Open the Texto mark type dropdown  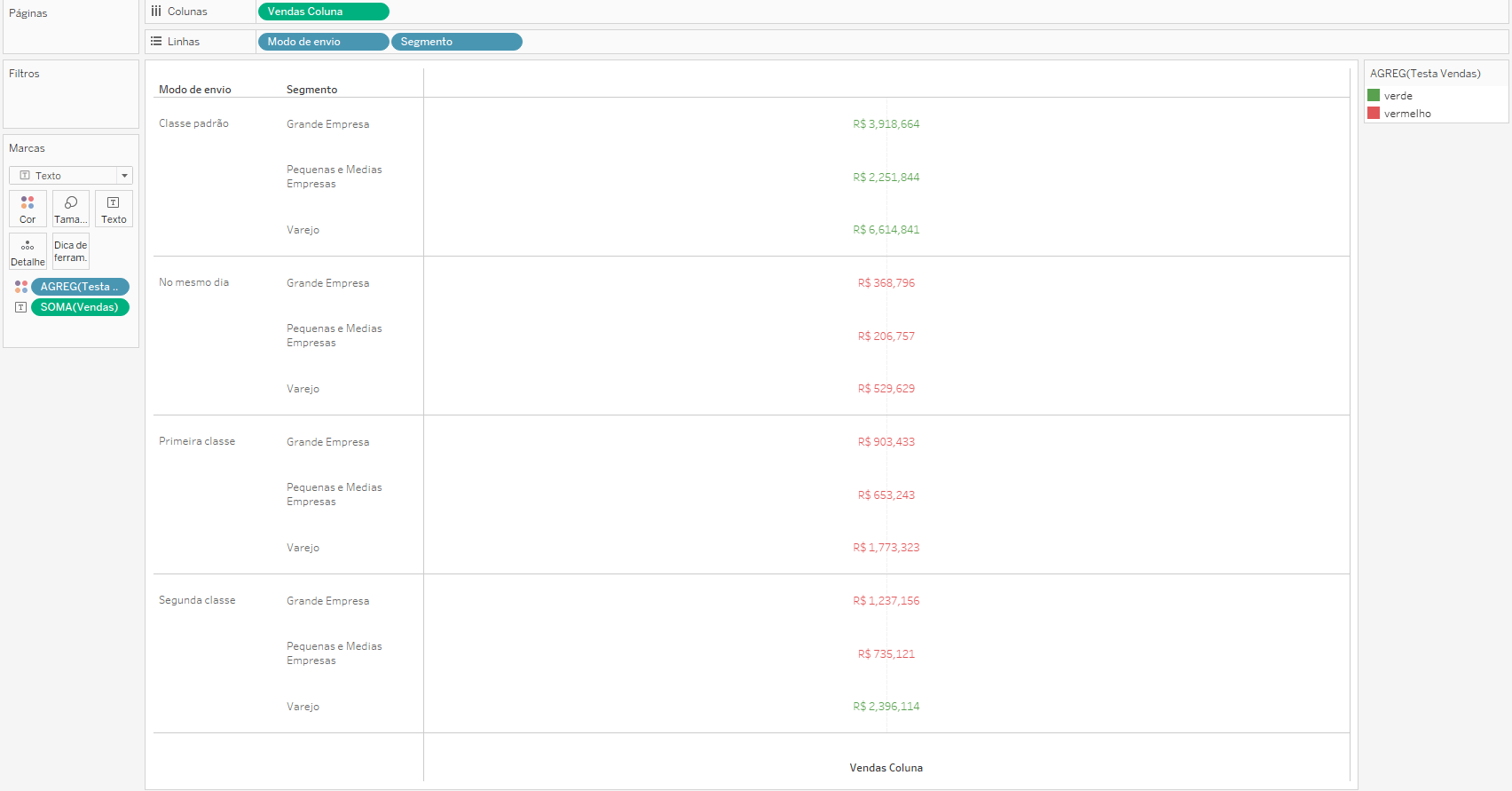[71, 176]
